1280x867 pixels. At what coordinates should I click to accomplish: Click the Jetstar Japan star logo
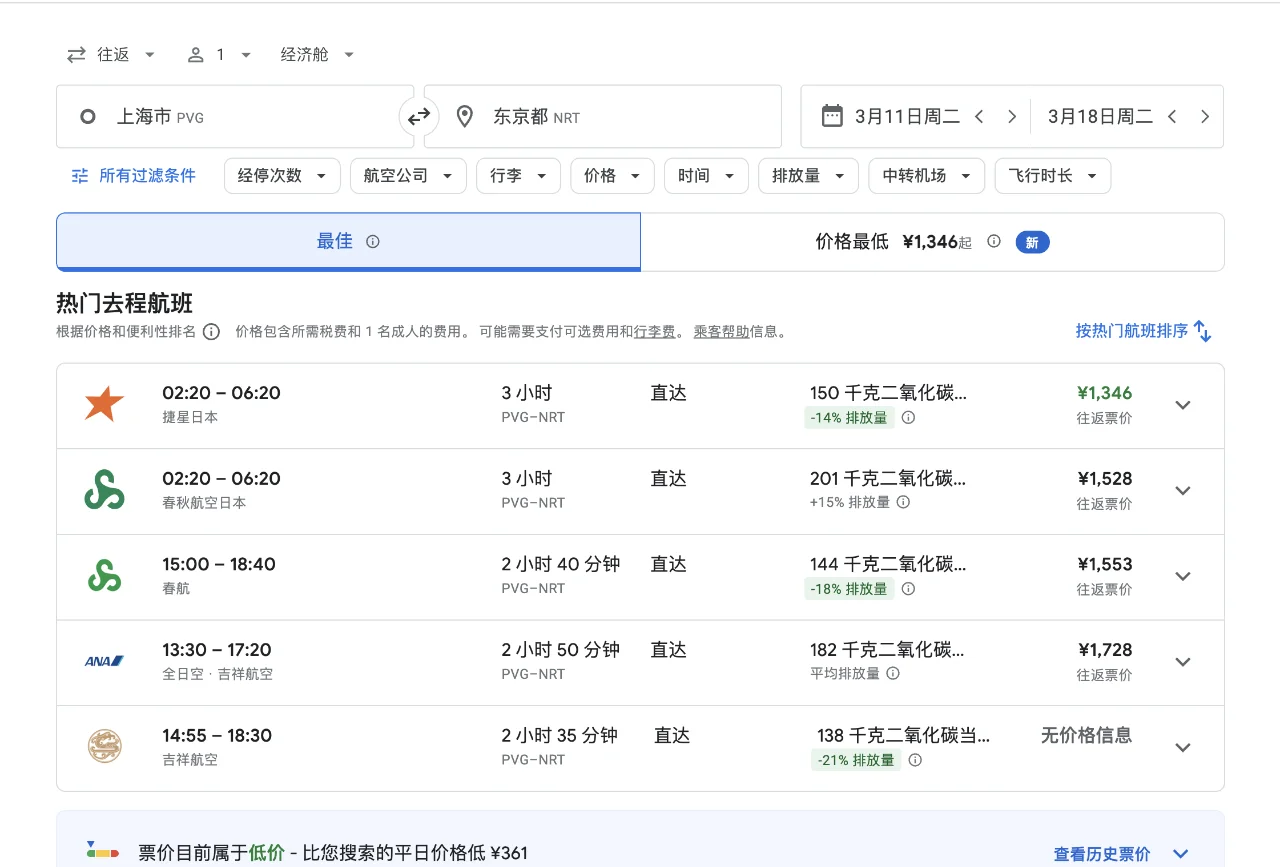[104, 405]
